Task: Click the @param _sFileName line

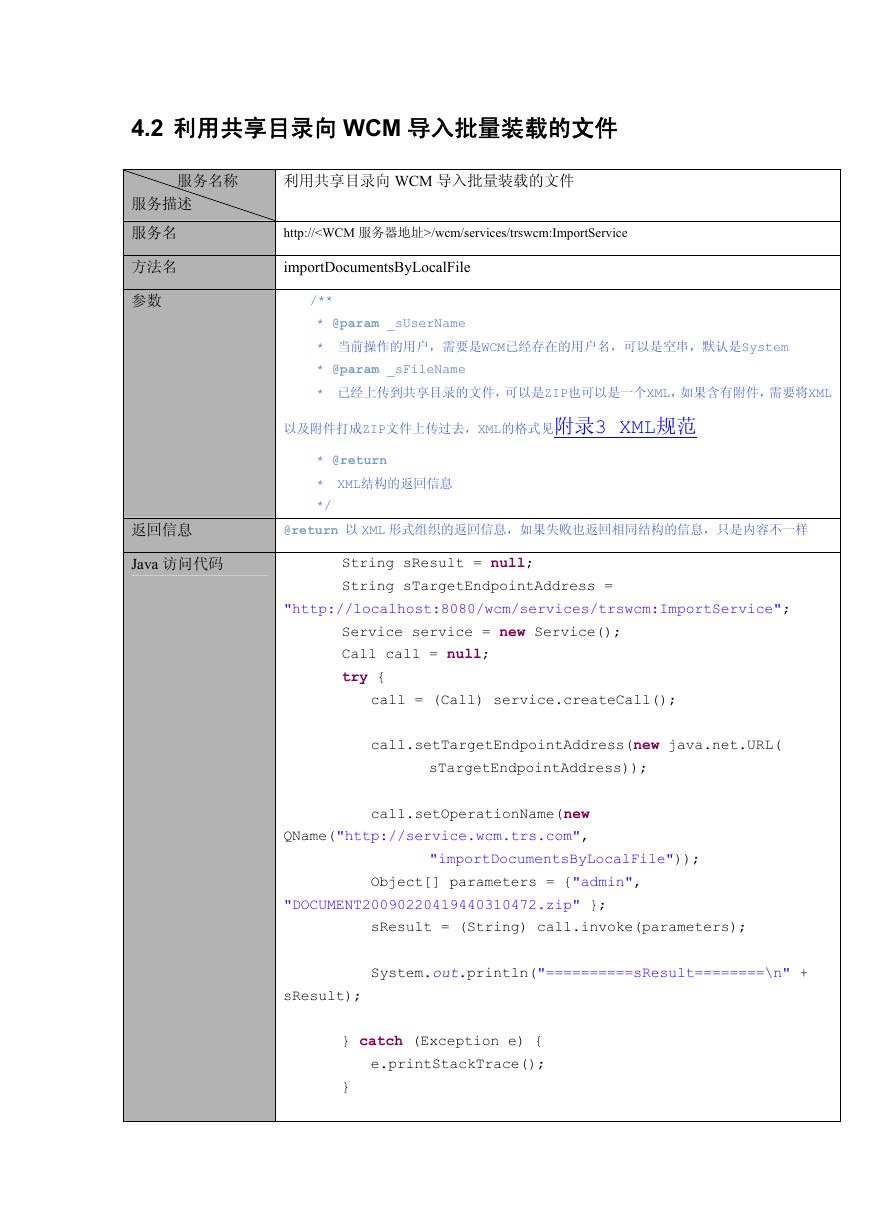Action: pyautogui.click(x=391, y=369)
